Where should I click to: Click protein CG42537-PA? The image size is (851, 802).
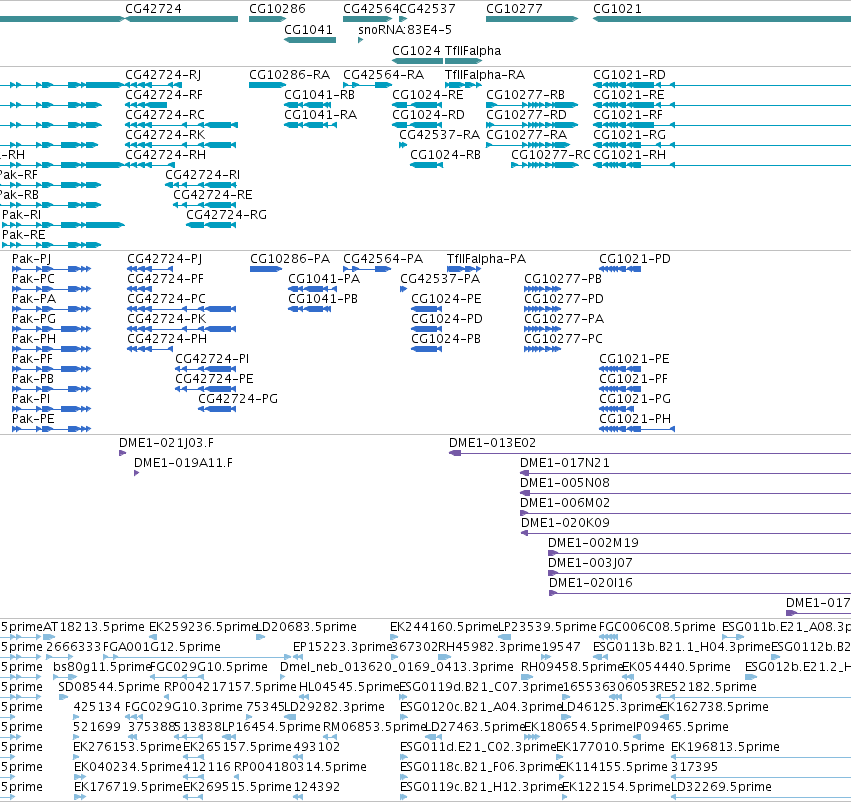click(x=440, y=279)
